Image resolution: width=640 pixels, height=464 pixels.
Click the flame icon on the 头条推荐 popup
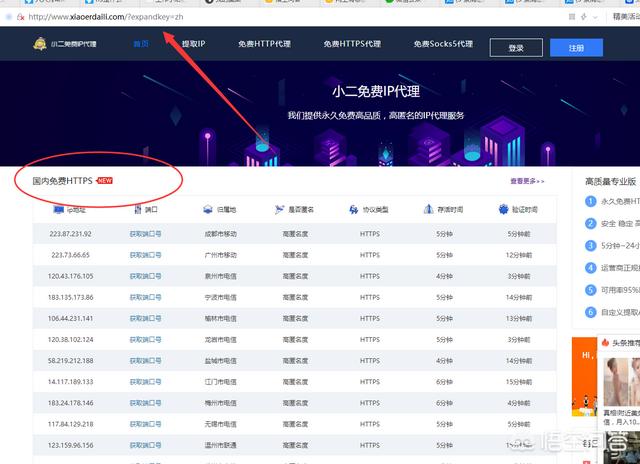pyautogui.click(x=605, y=342)
